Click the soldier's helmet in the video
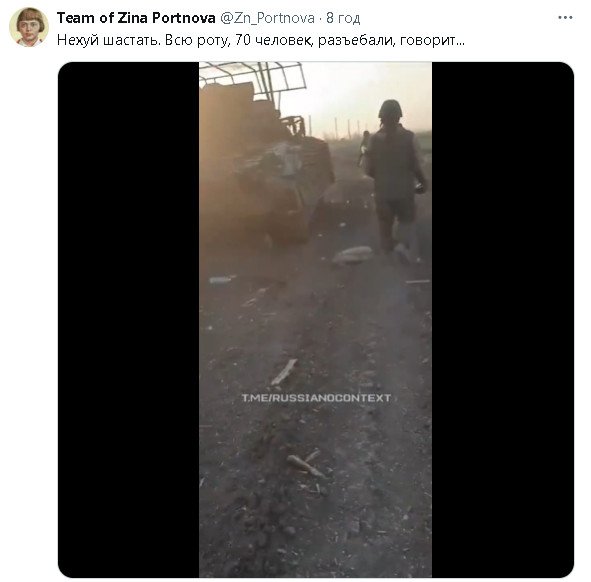 [390, 109]
